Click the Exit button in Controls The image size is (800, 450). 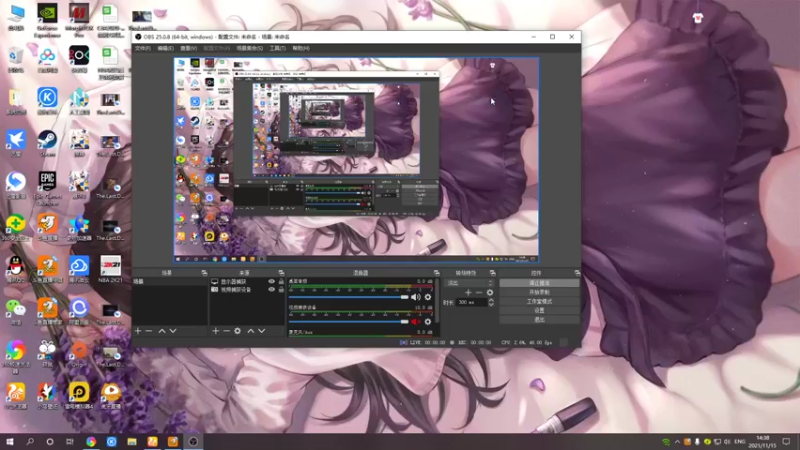(x=539, y=319)
